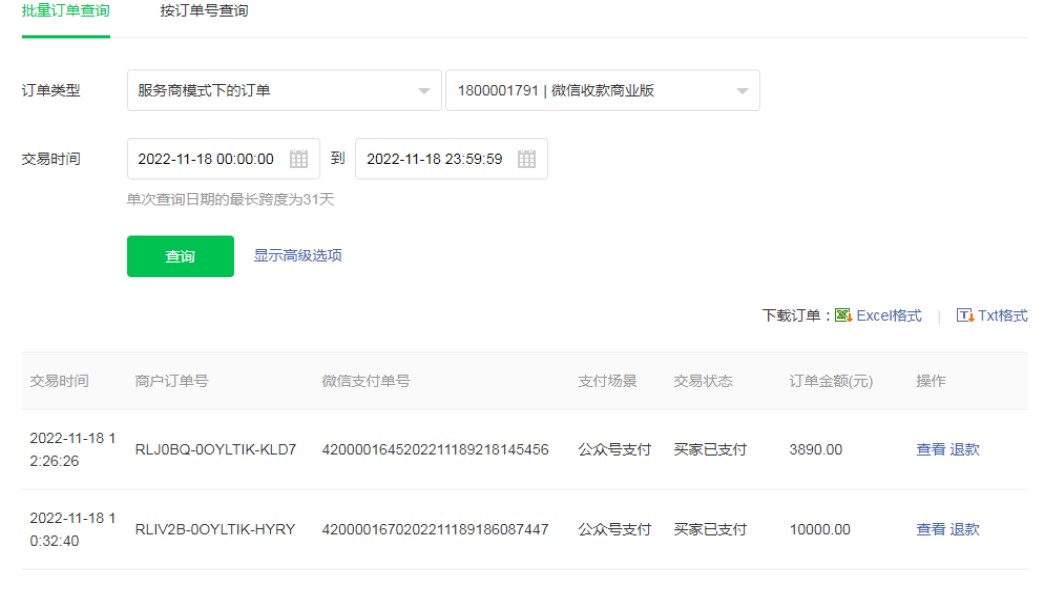
Task: Expand the 服务商模式下的订单 order type dropdown
Action: [x=284, y=91]
